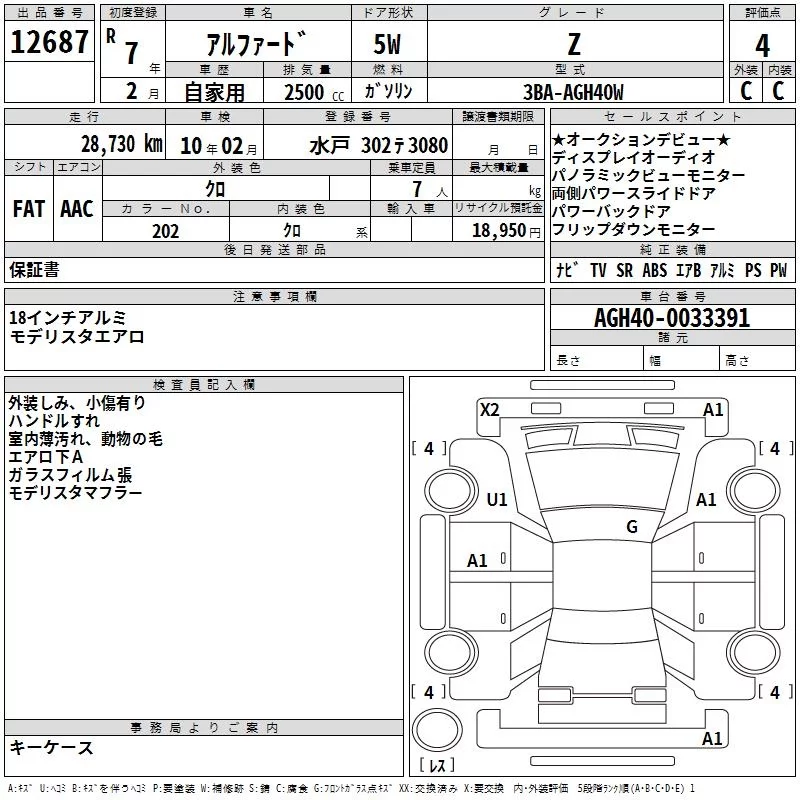The height and width of the screenshot is (800, 800).
Task: Click air conditioner value AAC
Action: (77, 209)
